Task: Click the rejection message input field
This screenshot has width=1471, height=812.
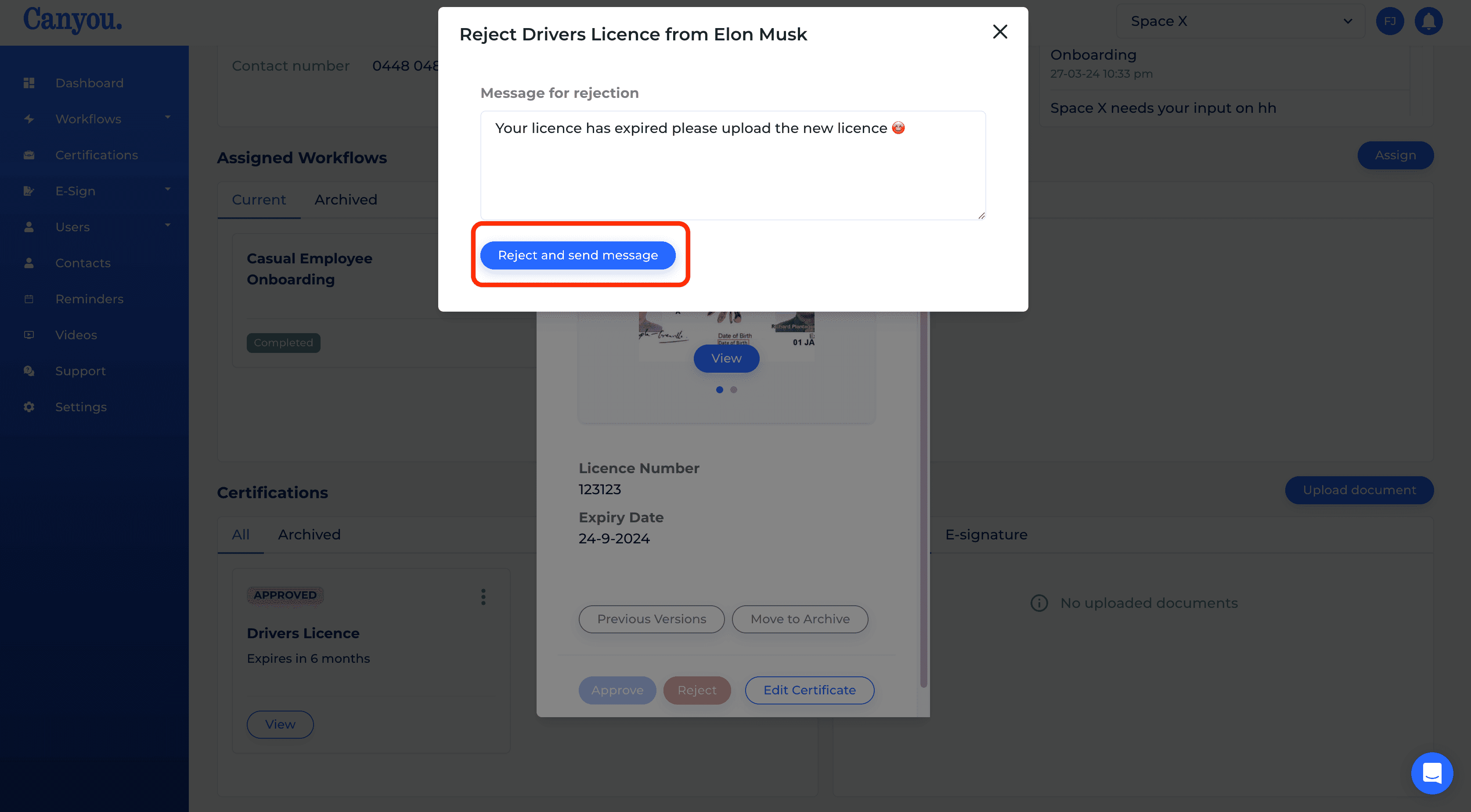Action: (733, 165)
